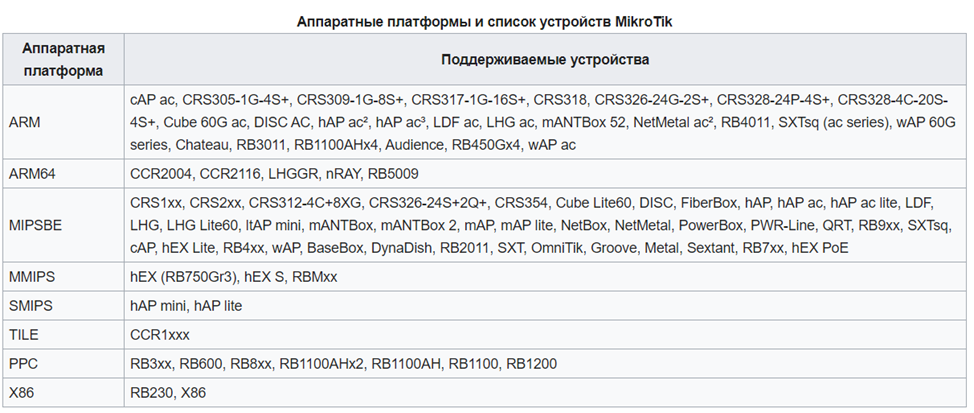
Task: Select the X86 platform cell
Action: point(23,392)
